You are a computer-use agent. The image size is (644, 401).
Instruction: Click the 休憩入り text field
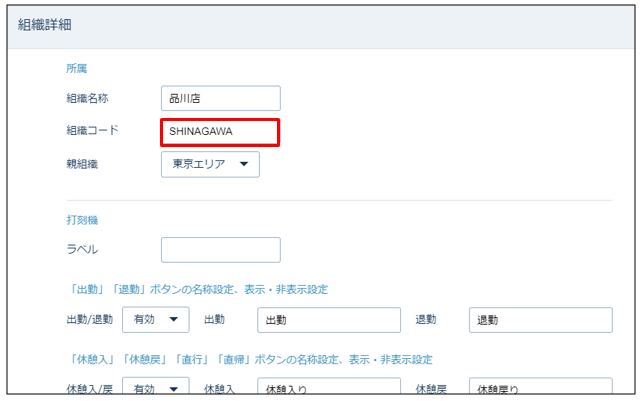tap(328, 388)
